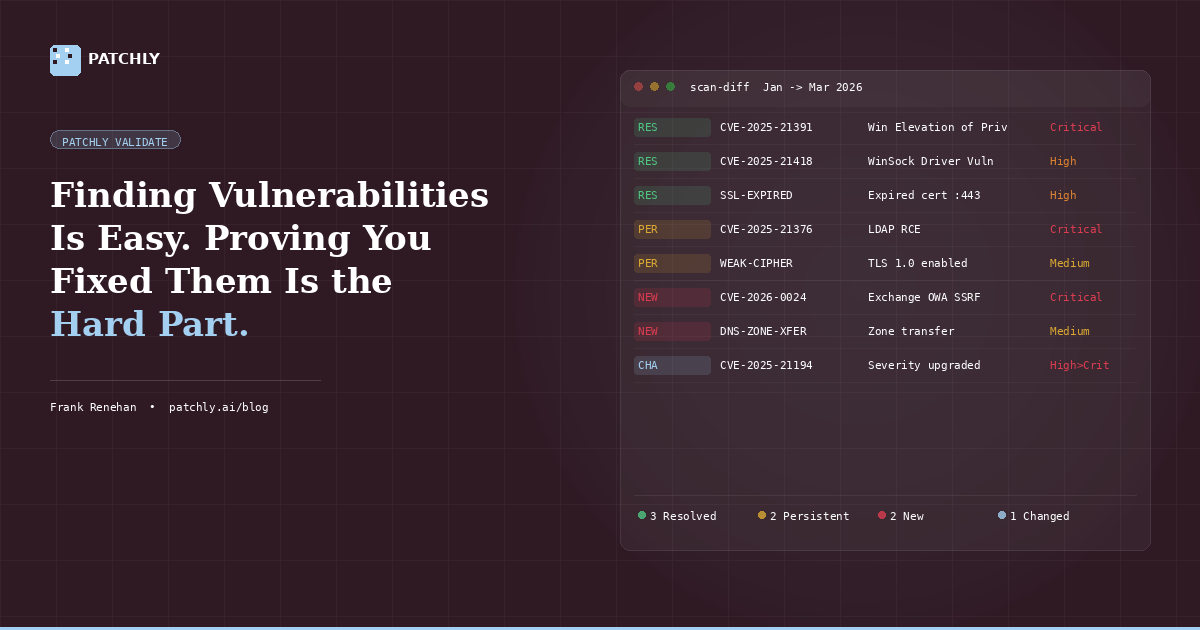Click 'Exchange OWA SSRF' description

pos(924,297)
